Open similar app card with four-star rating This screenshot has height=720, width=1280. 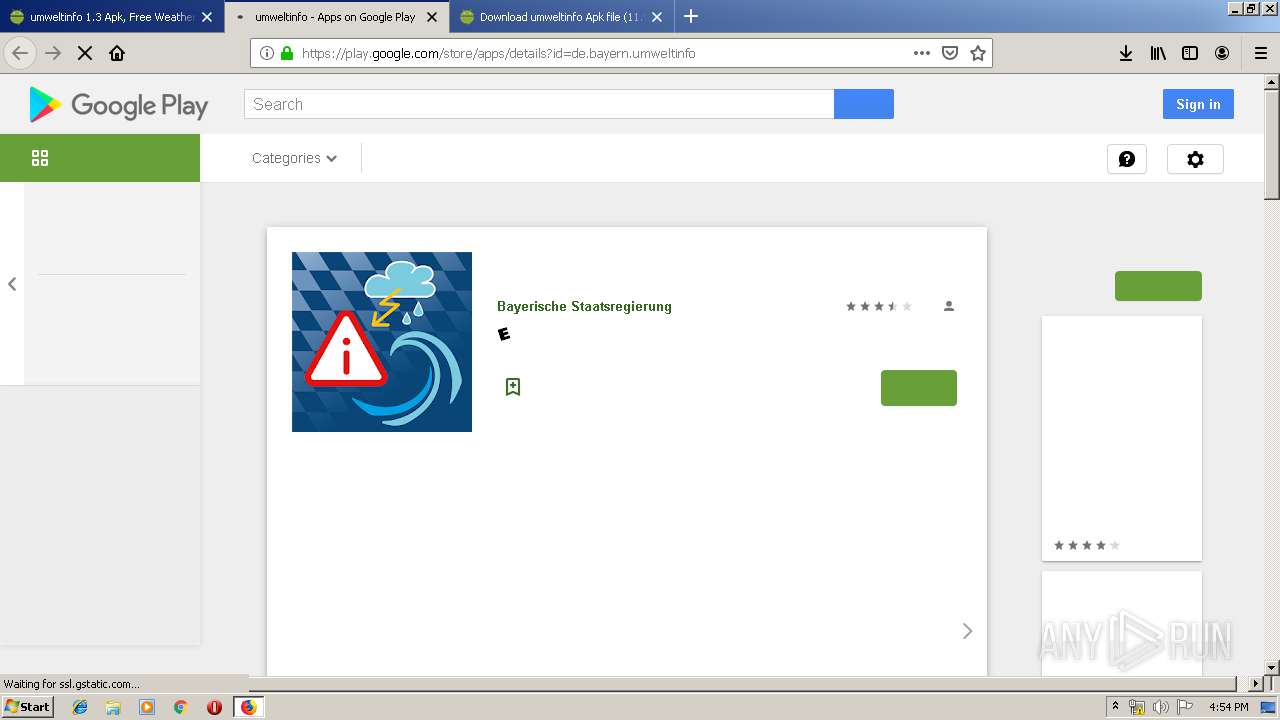(1122, 438)
